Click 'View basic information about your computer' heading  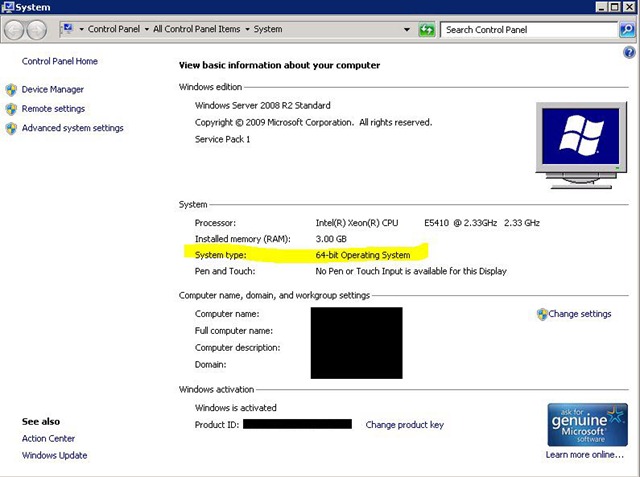[279, 65]
